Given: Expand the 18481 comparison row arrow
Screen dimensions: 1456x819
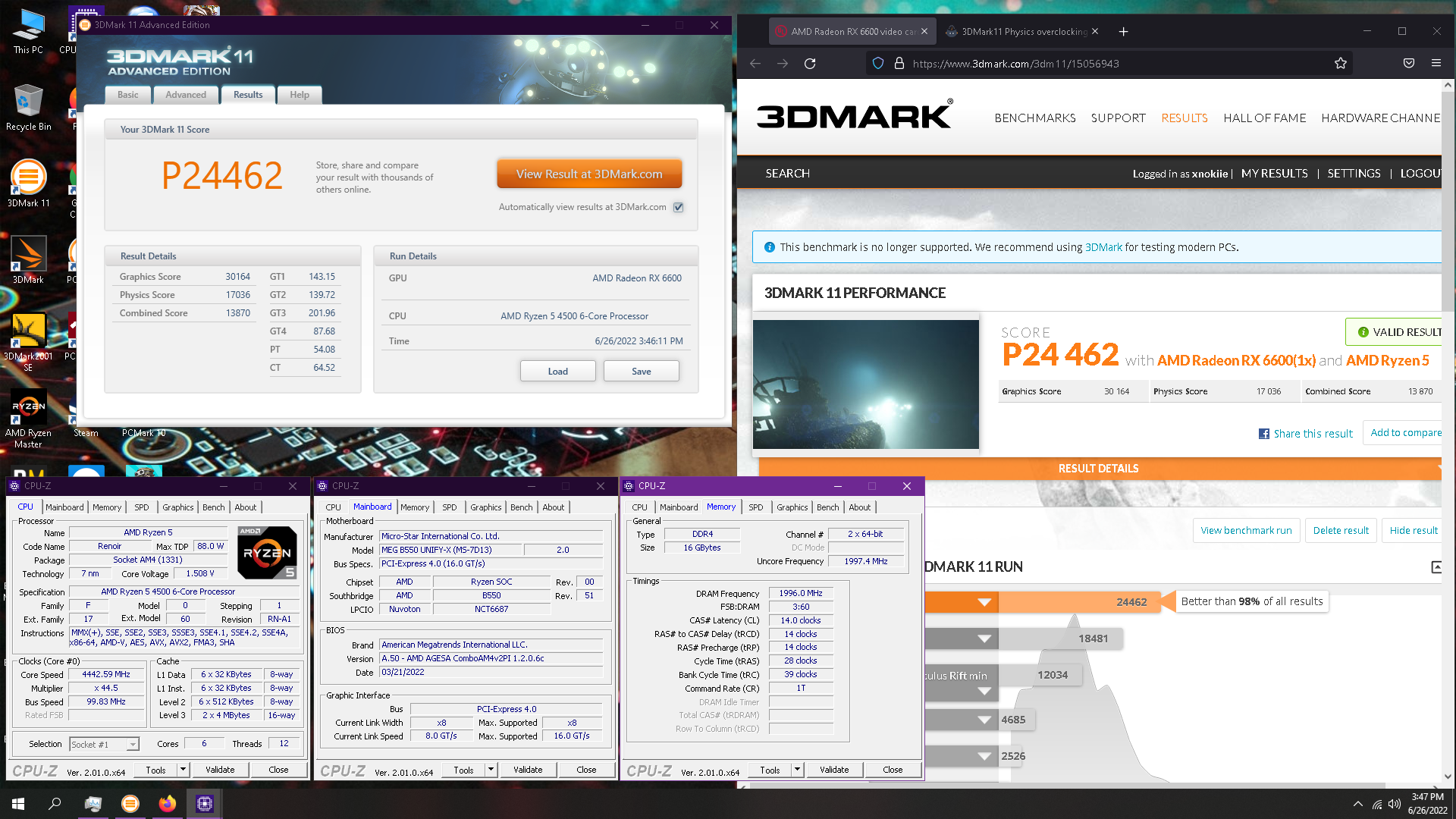Looking at the screenshot, I should coord(984,639).
